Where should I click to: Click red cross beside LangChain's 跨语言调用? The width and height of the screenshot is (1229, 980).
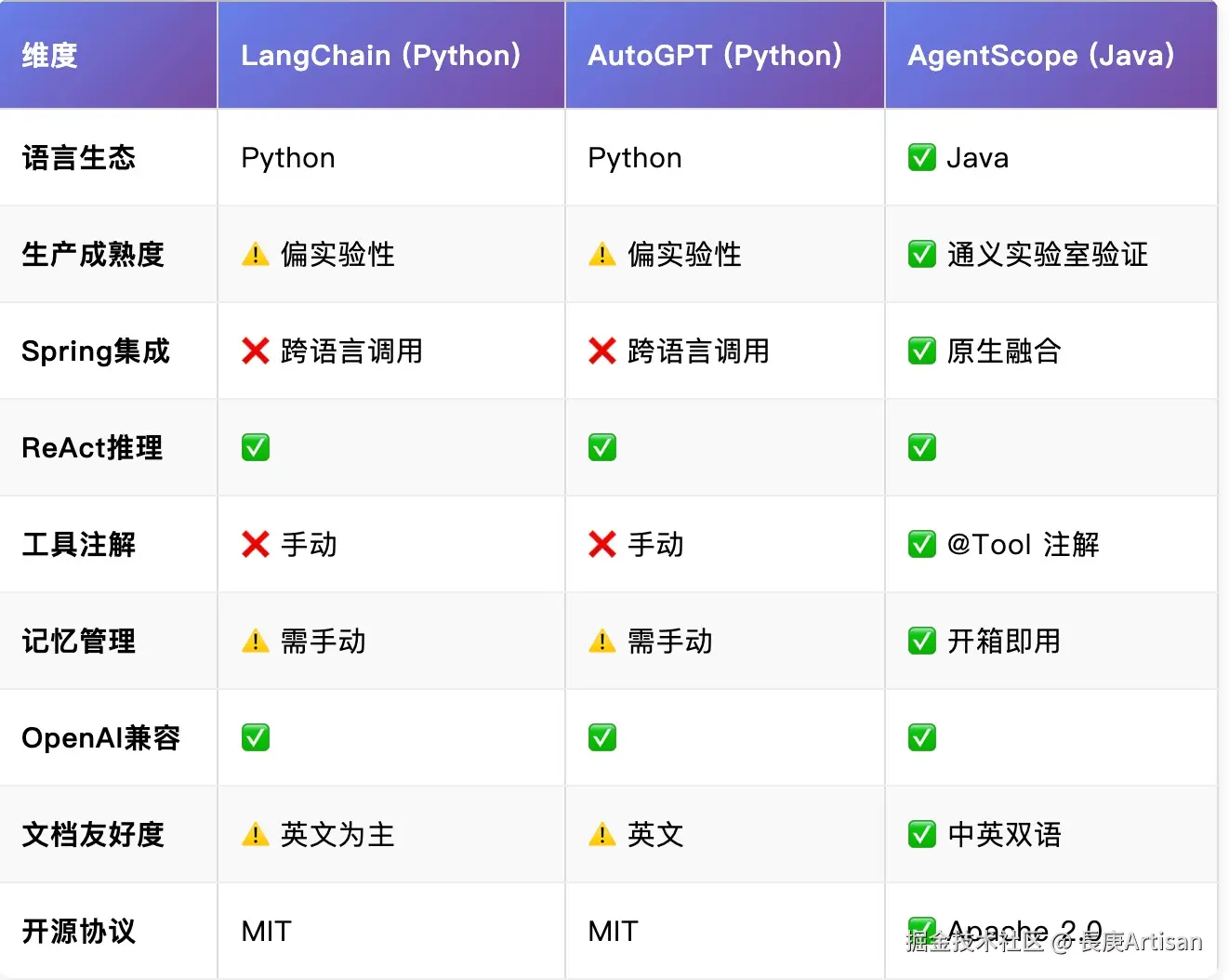(255, 351)
